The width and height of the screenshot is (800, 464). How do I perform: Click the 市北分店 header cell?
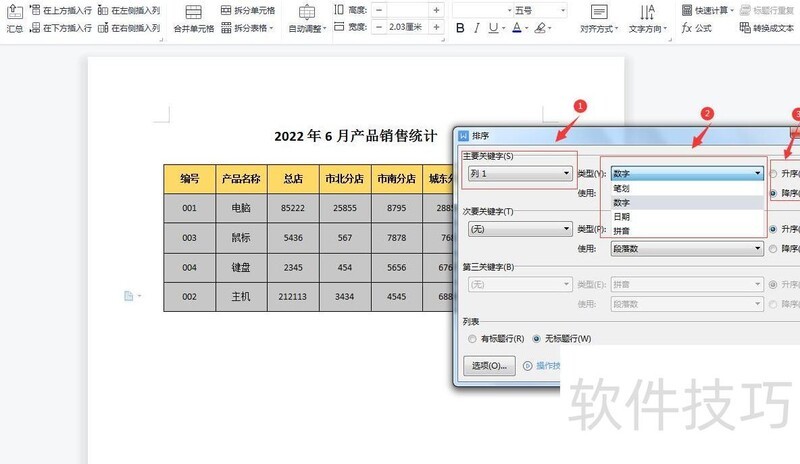[x=345, y=179]
